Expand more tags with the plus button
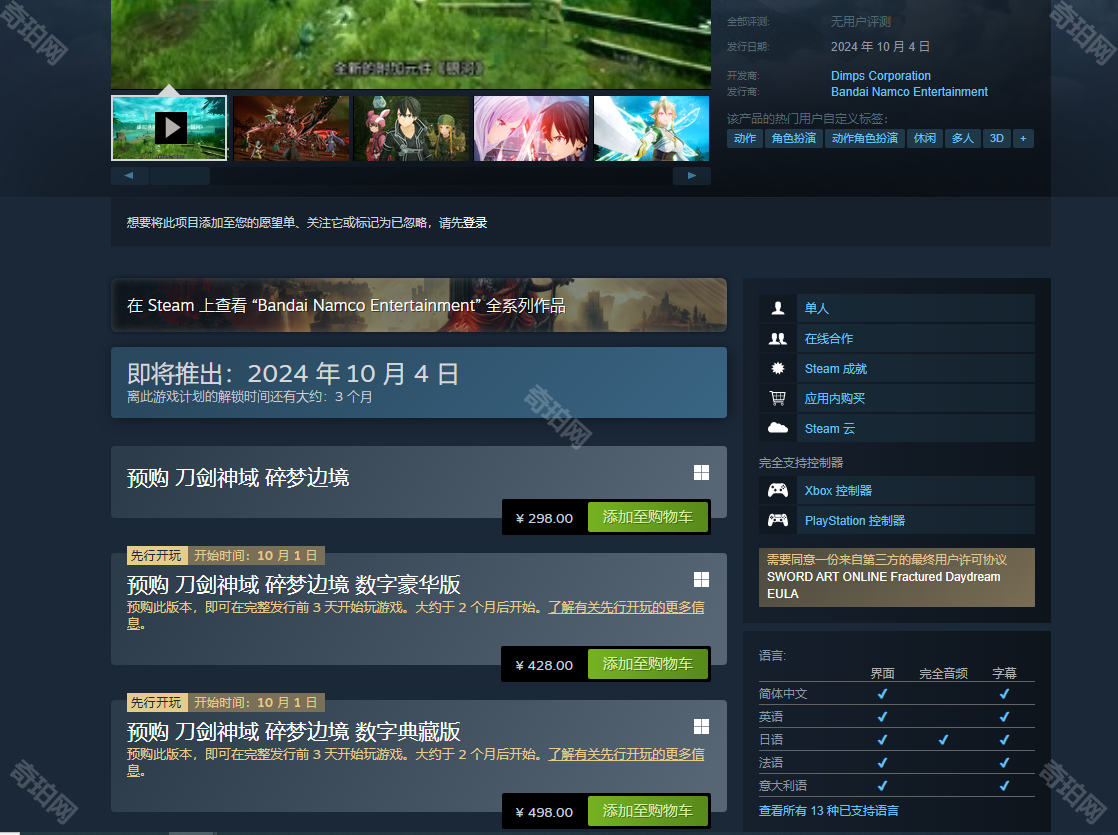Image resolution: width=1118 pixels, height=835 pixels. (x=1023, y=138)
